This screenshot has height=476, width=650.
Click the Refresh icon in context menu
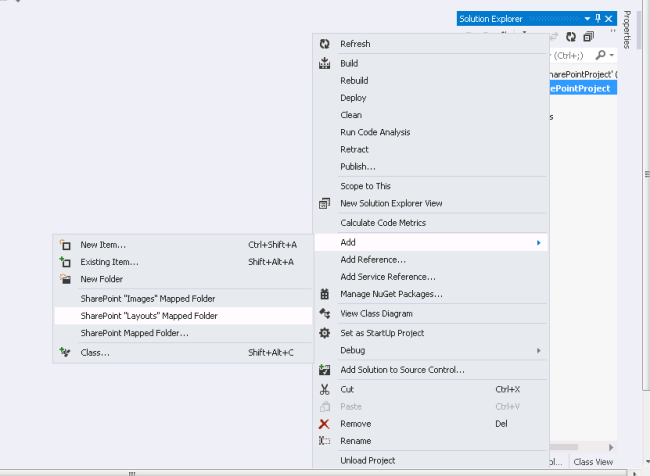325,44
